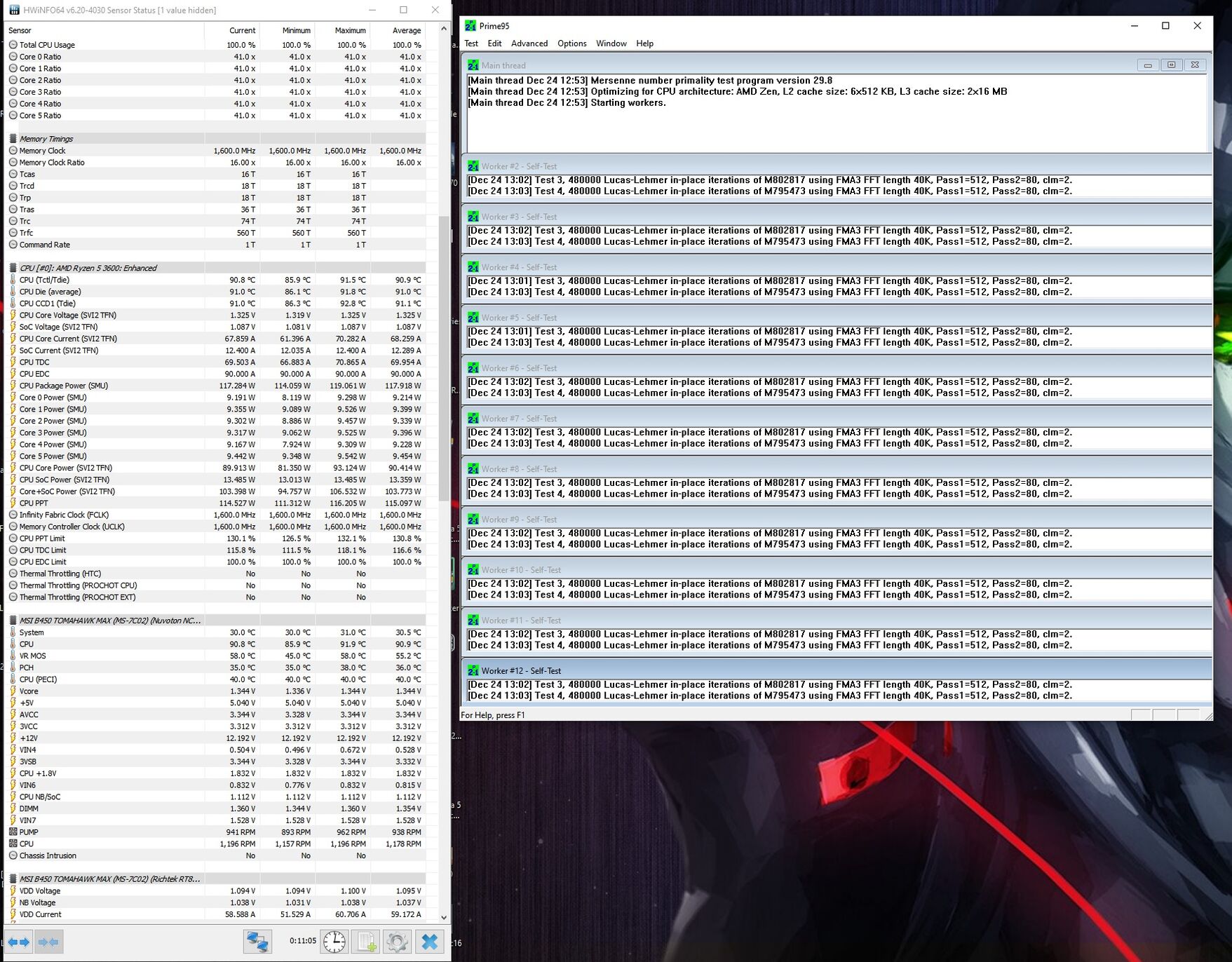Click the Worker #3 Self-Test window icon
The image size is (1232, 962).
coord(473,217)
